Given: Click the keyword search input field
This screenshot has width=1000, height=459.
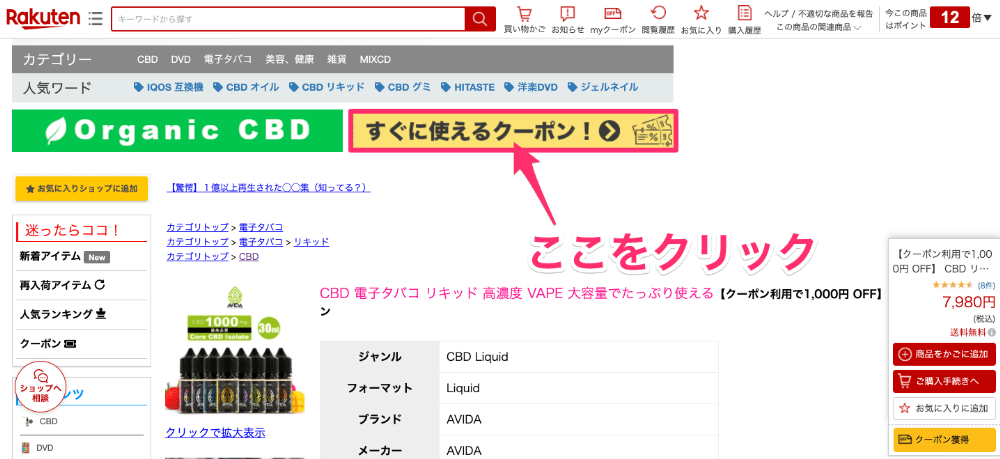Looking at the screenshot, I should point(288,19).
